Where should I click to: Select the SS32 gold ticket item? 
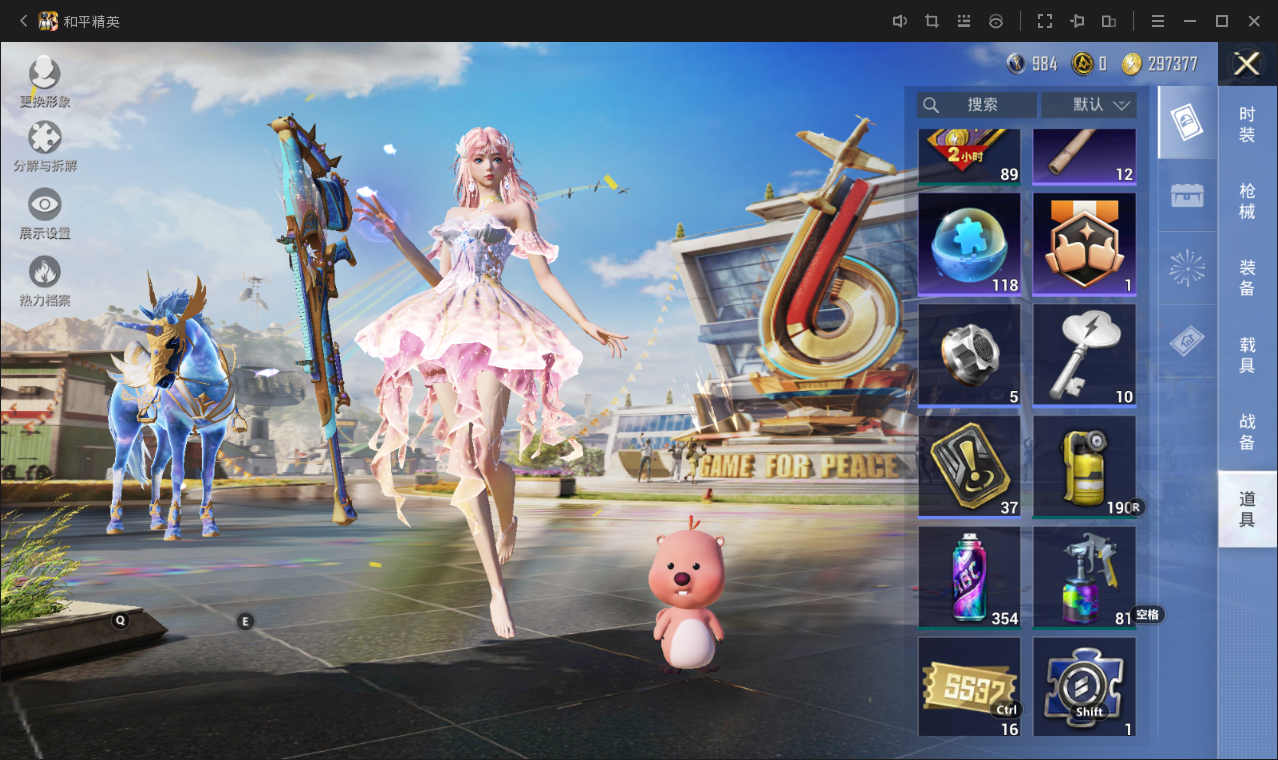point(969,687)
